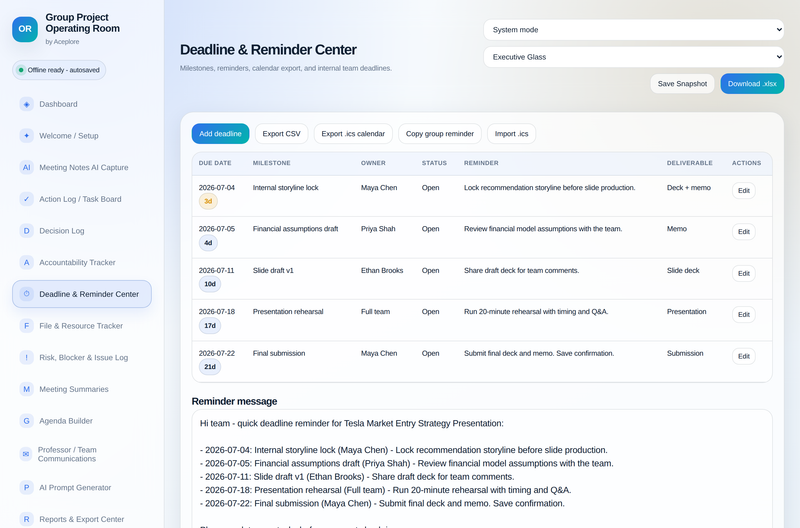This screenshot has height=528, width=800.
Task: Open File & Resource Tracker
Action: pyautogui.click(x=82, y=325)
